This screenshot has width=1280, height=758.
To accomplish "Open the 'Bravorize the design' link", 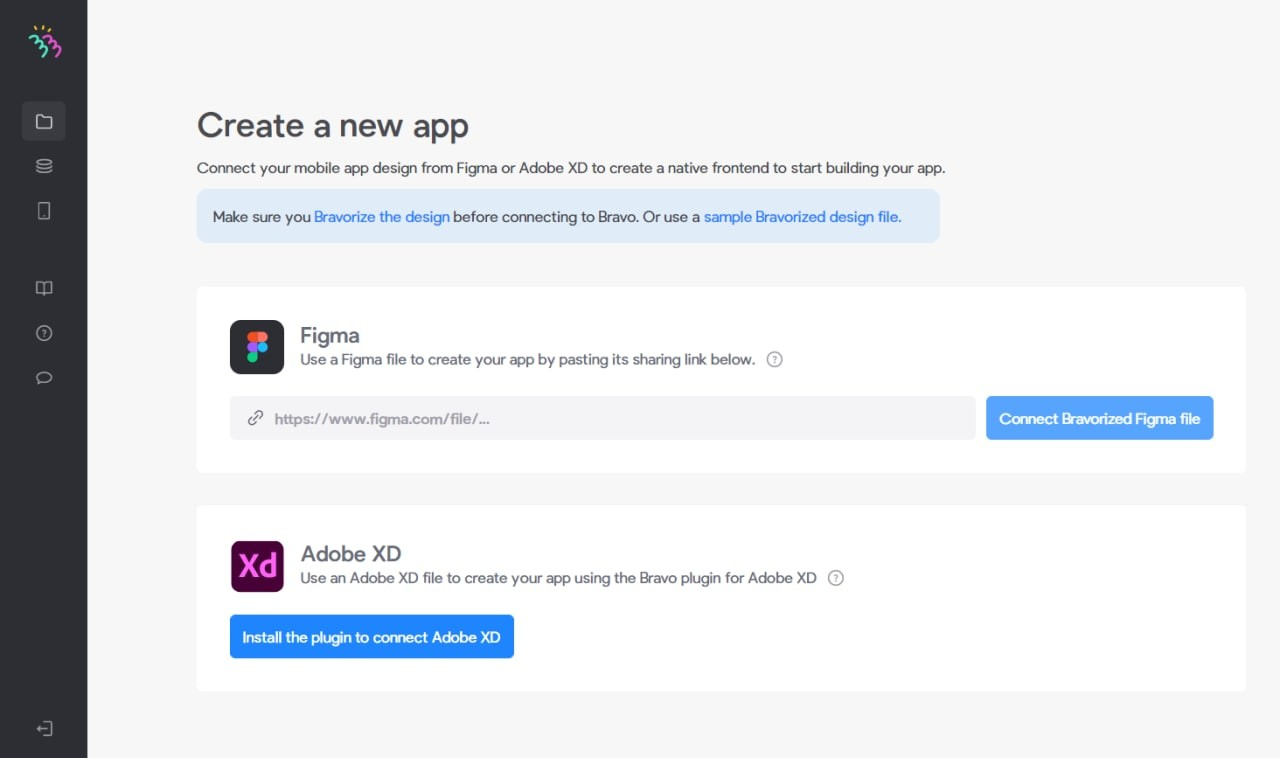I will pyautogui.click(x=382, y=216).
